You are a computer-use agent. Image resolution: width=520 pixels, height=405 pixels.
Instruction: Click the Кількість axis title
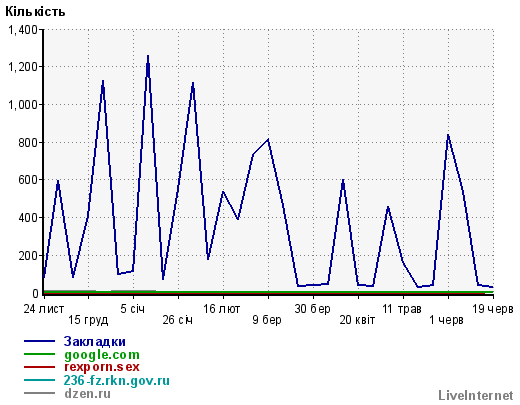coord(35,12)
